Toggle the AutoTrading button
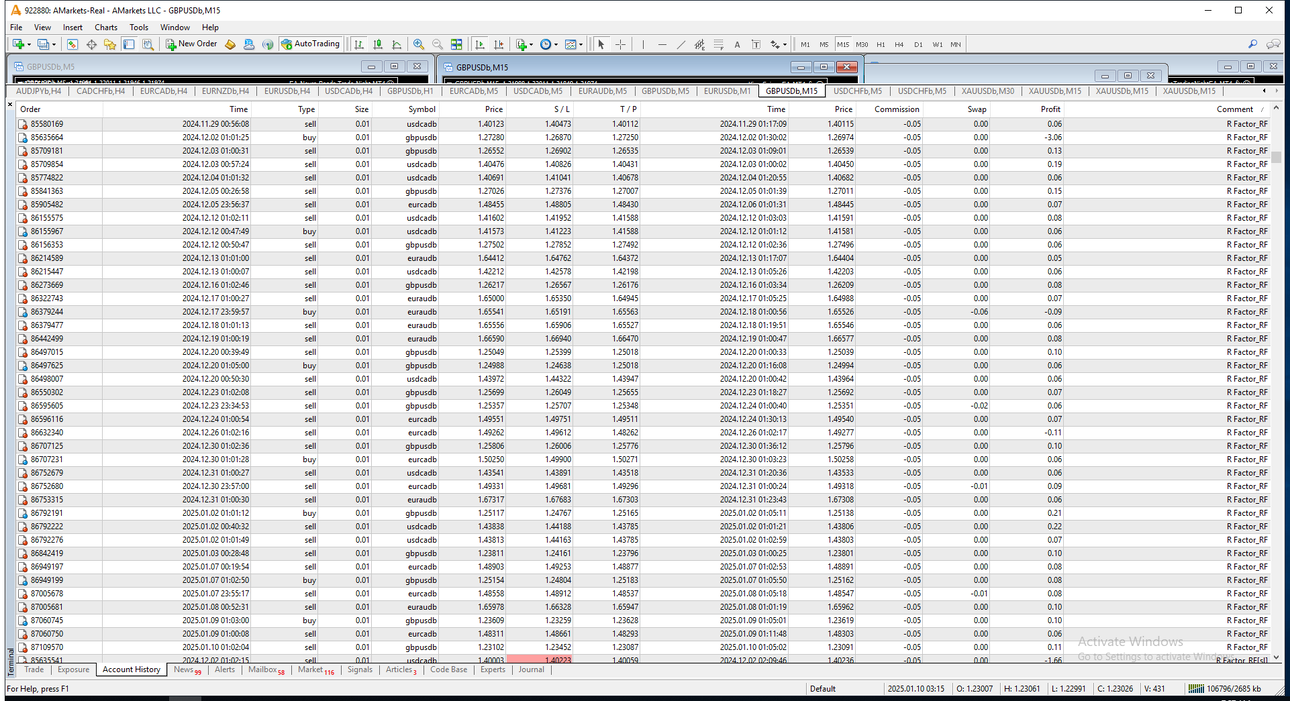Screen dimensions: 1290x701 click(311, 44)
